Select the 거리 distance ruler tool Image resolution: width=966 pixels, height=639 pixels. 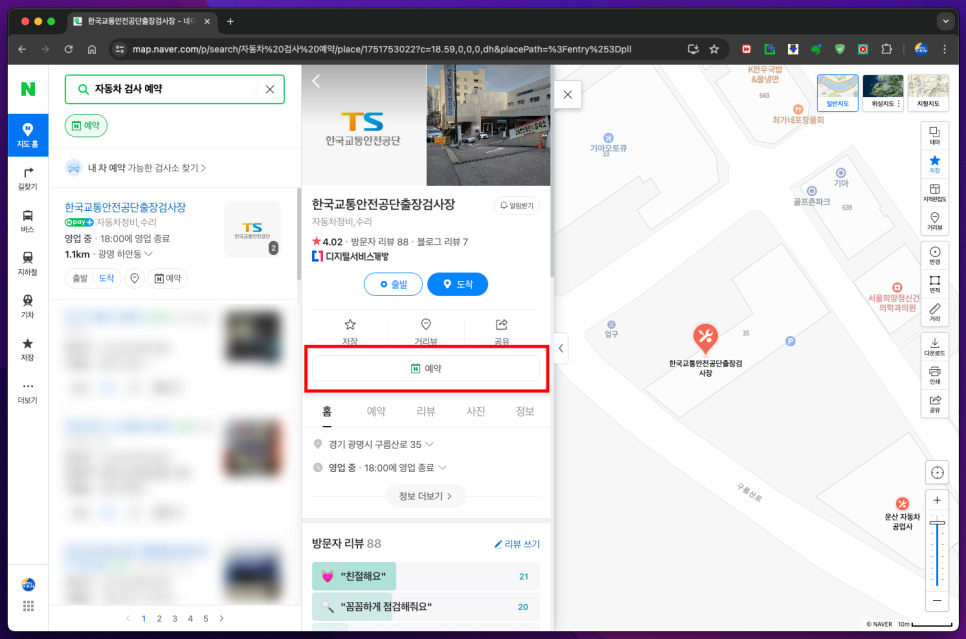click(x=935, y=312)
